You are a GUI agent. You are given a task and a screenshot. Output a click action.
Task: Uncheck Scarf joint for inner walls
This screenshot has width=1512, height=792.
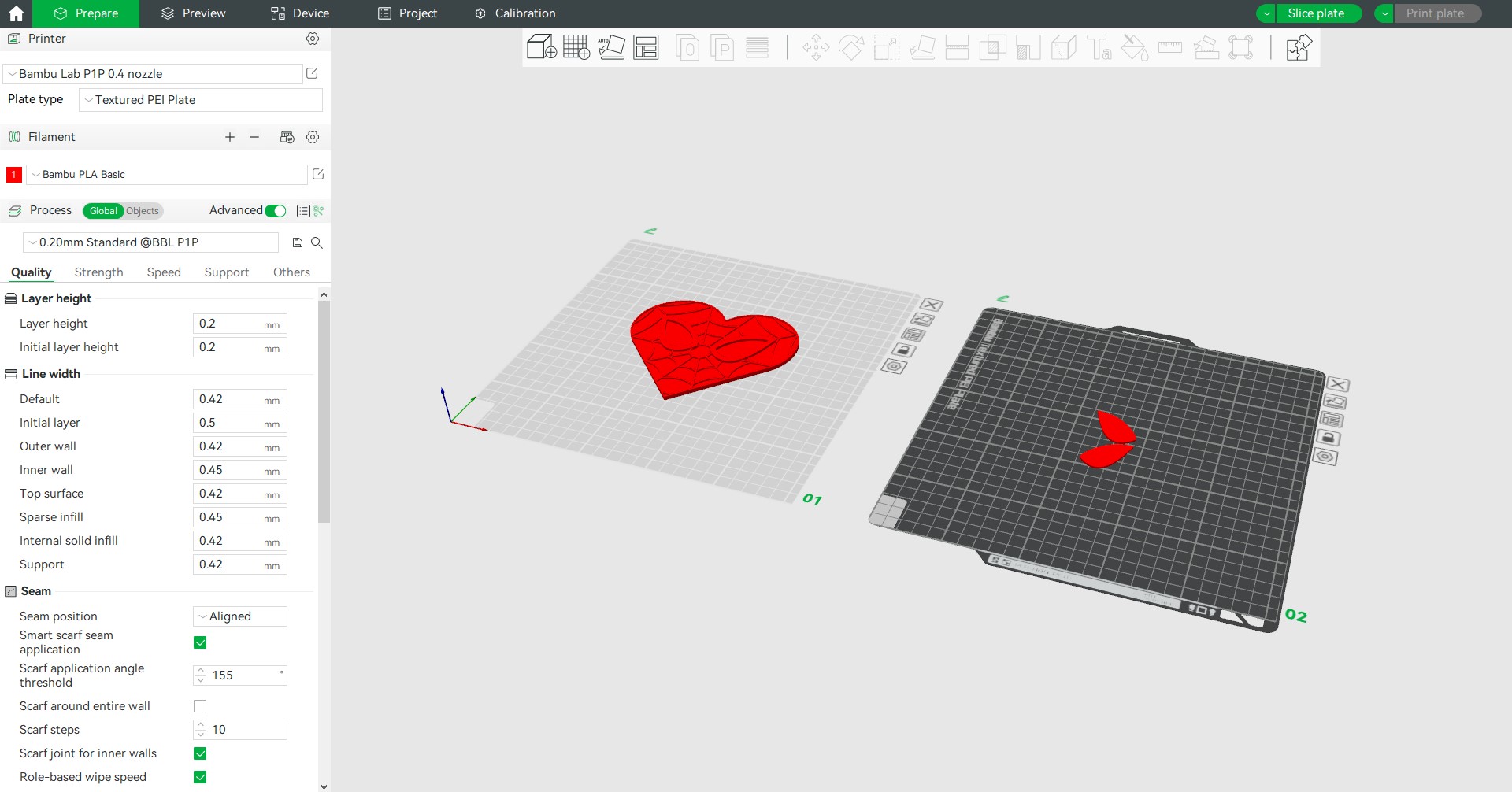pyautogui.click(x=200, y=753)
